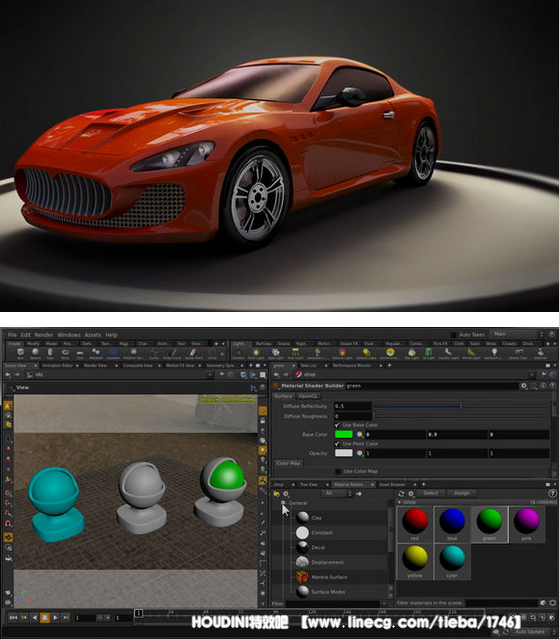Toggle the Use Point Color checkbox
The image size is (559, 639).
[337, 444]
